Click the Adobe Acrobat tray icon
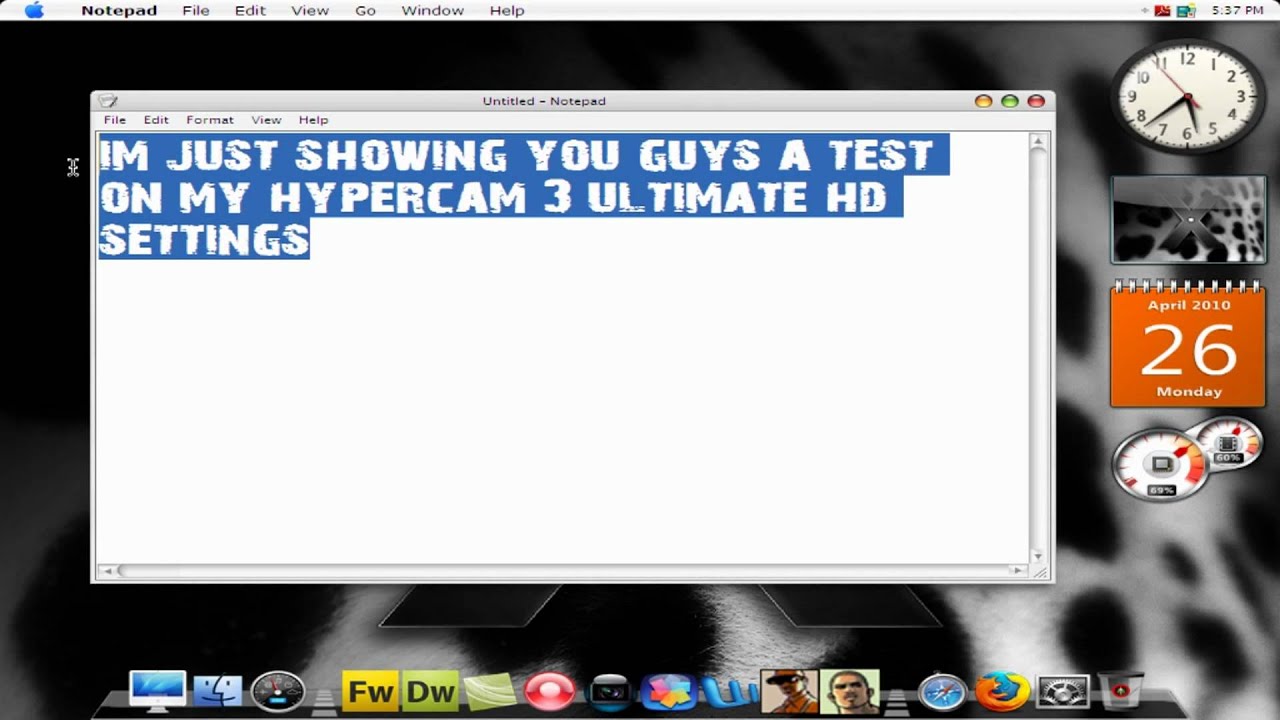Screen dimensions: 1280x720 [1162, 11]
